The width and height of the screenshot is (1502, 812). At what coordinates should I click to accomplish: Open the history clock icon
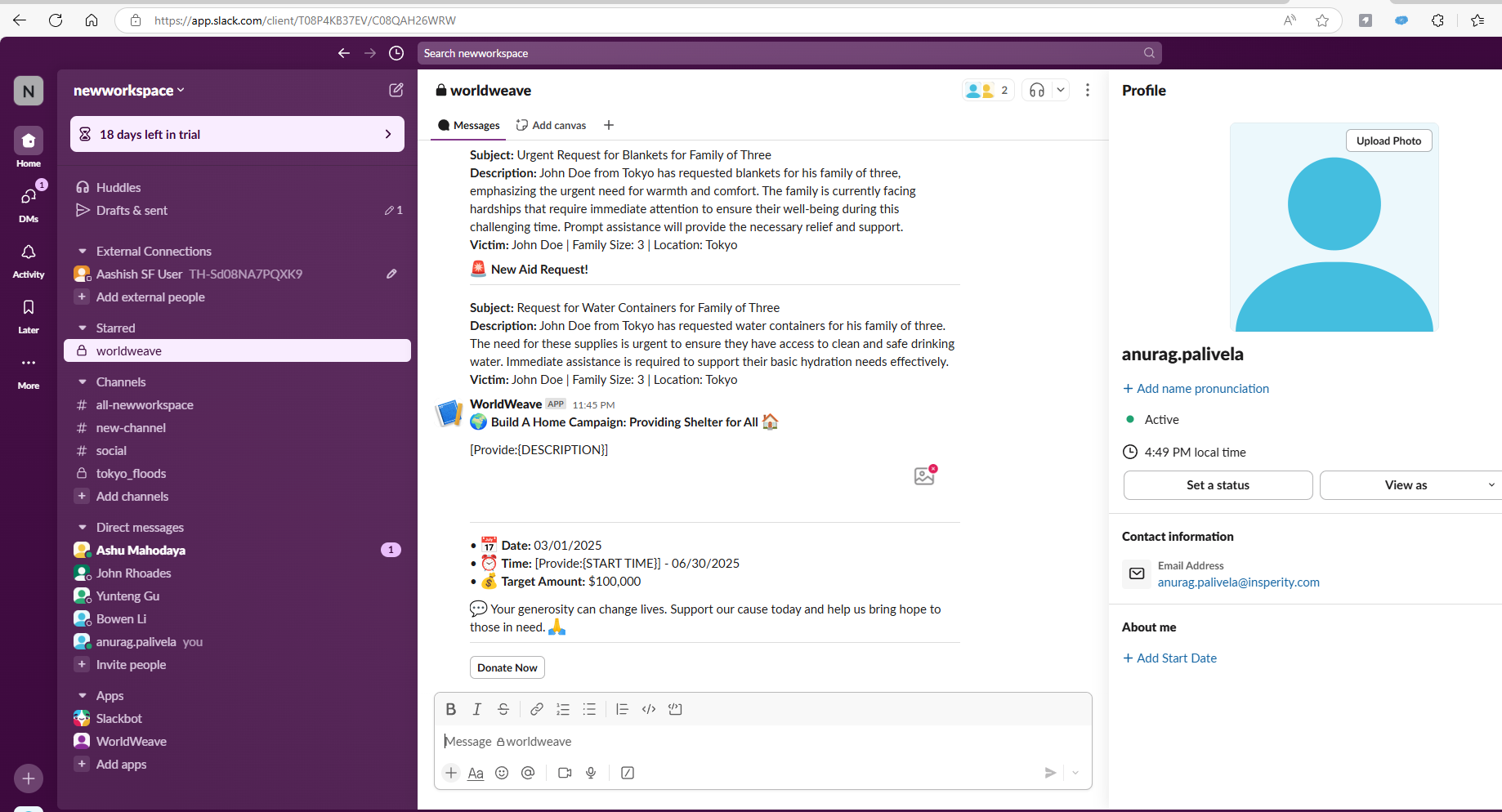tap(396, 53)
